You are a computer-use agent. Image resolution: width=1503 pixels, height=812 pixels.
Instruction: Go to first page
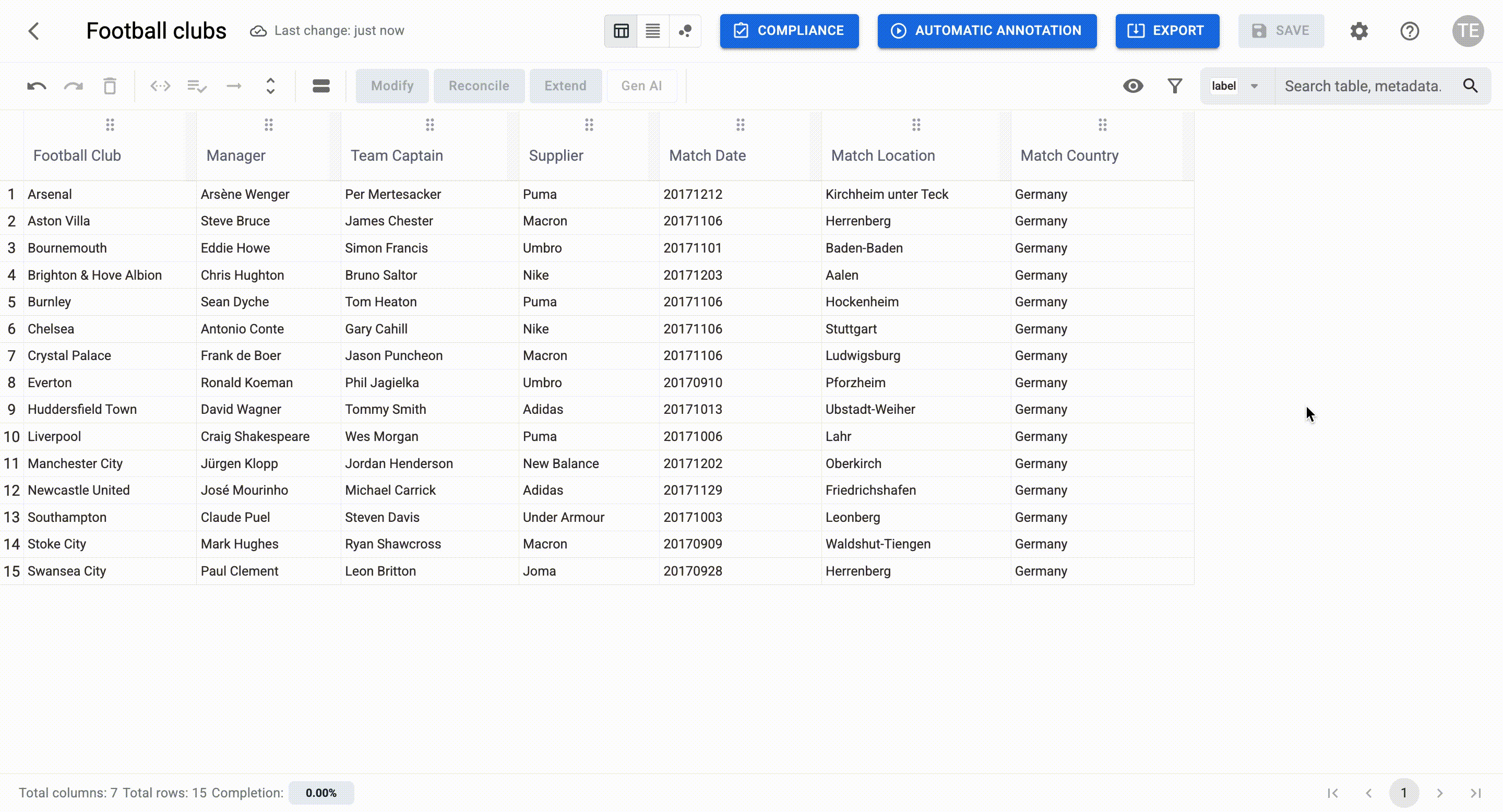click(1333, 793)
